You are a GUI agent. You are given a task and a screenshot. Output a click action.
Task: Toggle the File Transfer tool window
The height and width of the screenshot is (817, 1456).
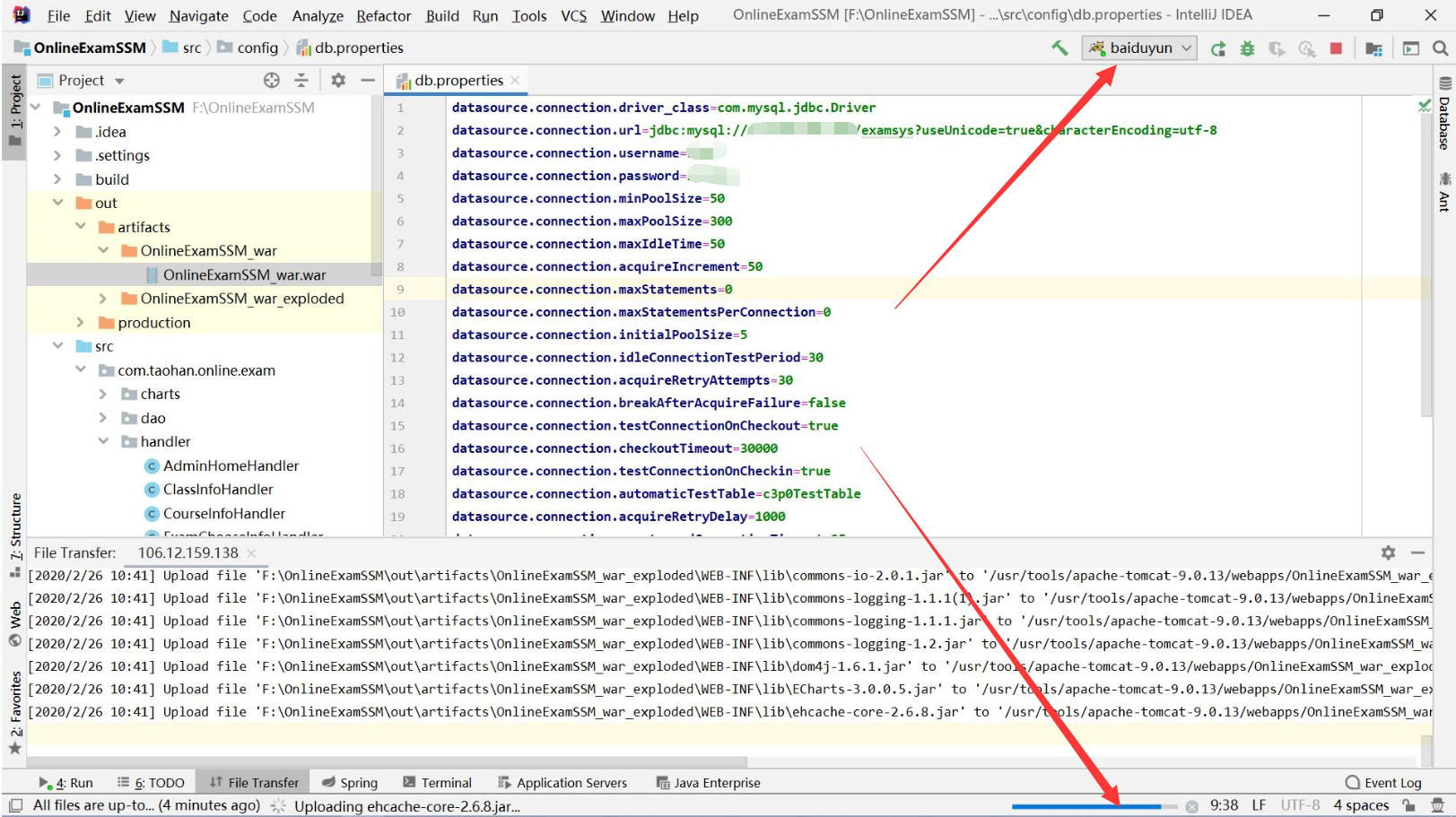pos(254,783)
